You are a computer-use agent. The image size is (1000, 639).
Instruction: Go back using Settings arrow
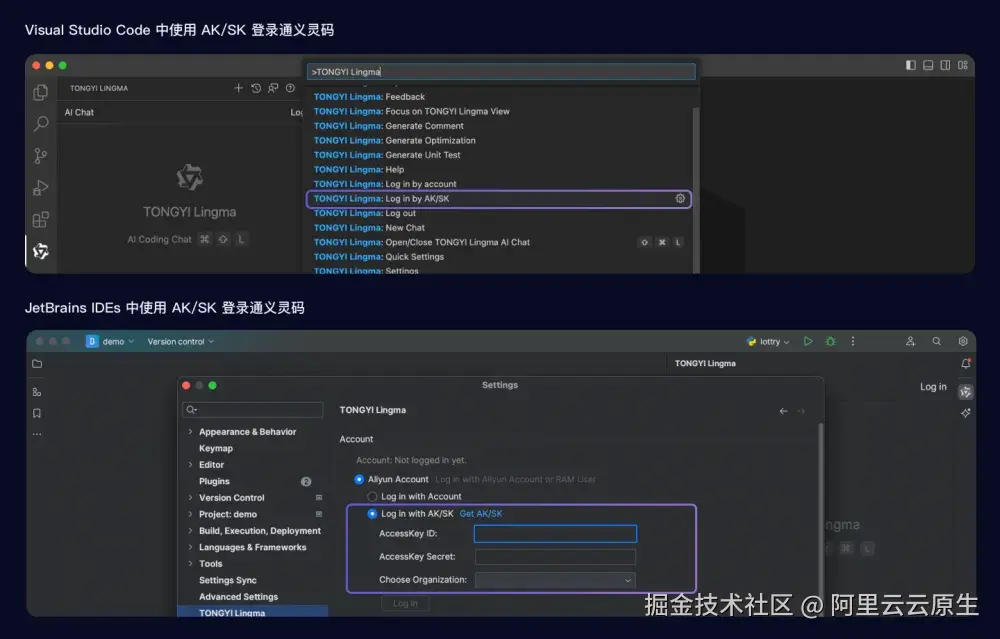pyautogui.click(x=783, y=411)
